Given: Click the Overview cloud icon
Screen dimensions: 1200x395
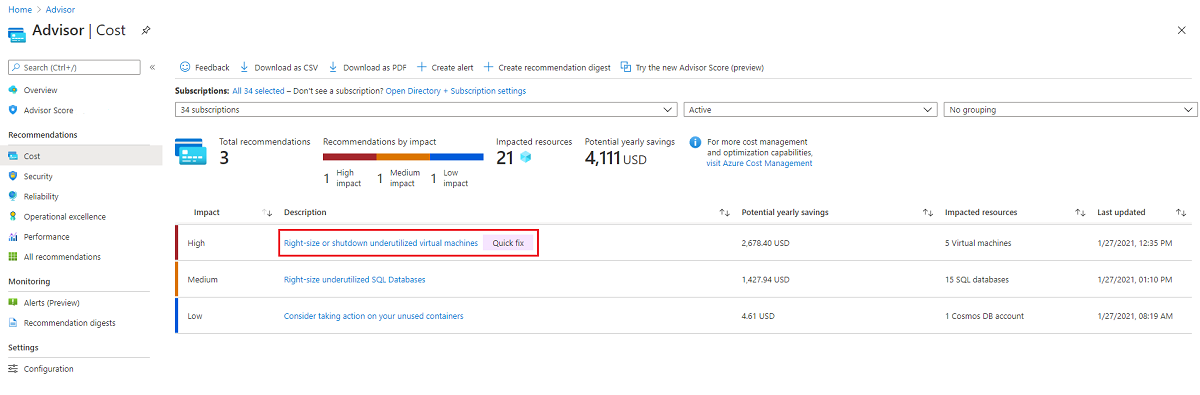Looking at the screenshot, I should point(13,90).
